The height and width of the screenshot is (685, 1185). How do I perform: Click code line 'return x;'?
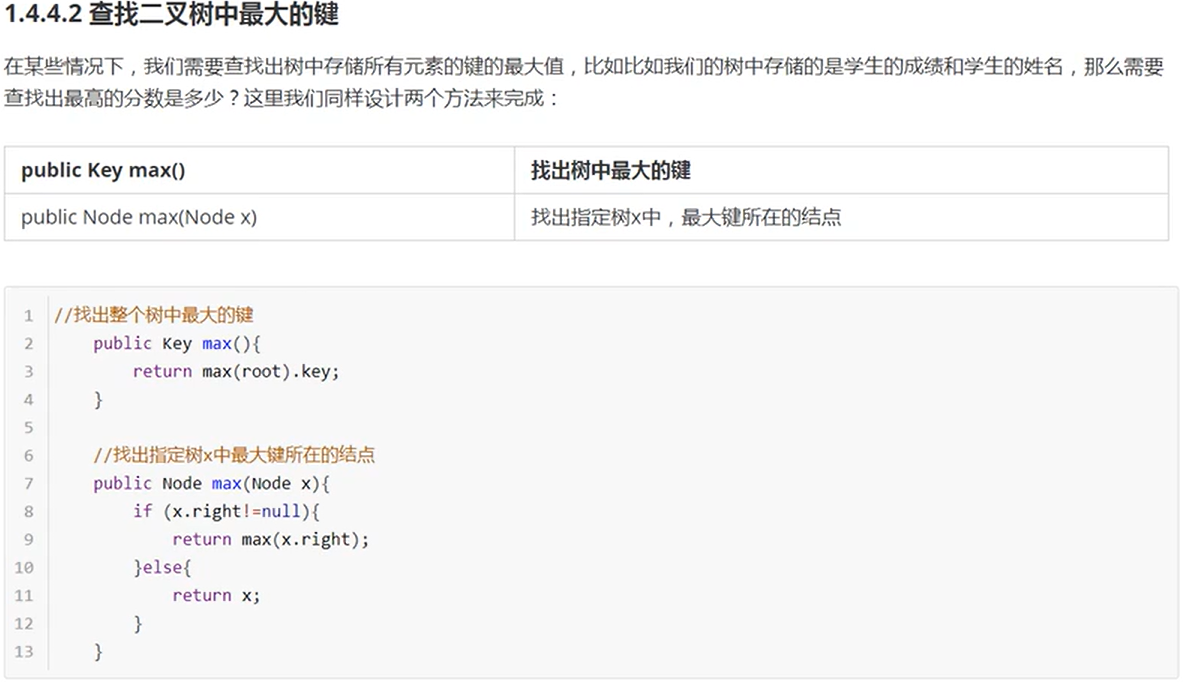pyautogui.click(x=216, y=595)
